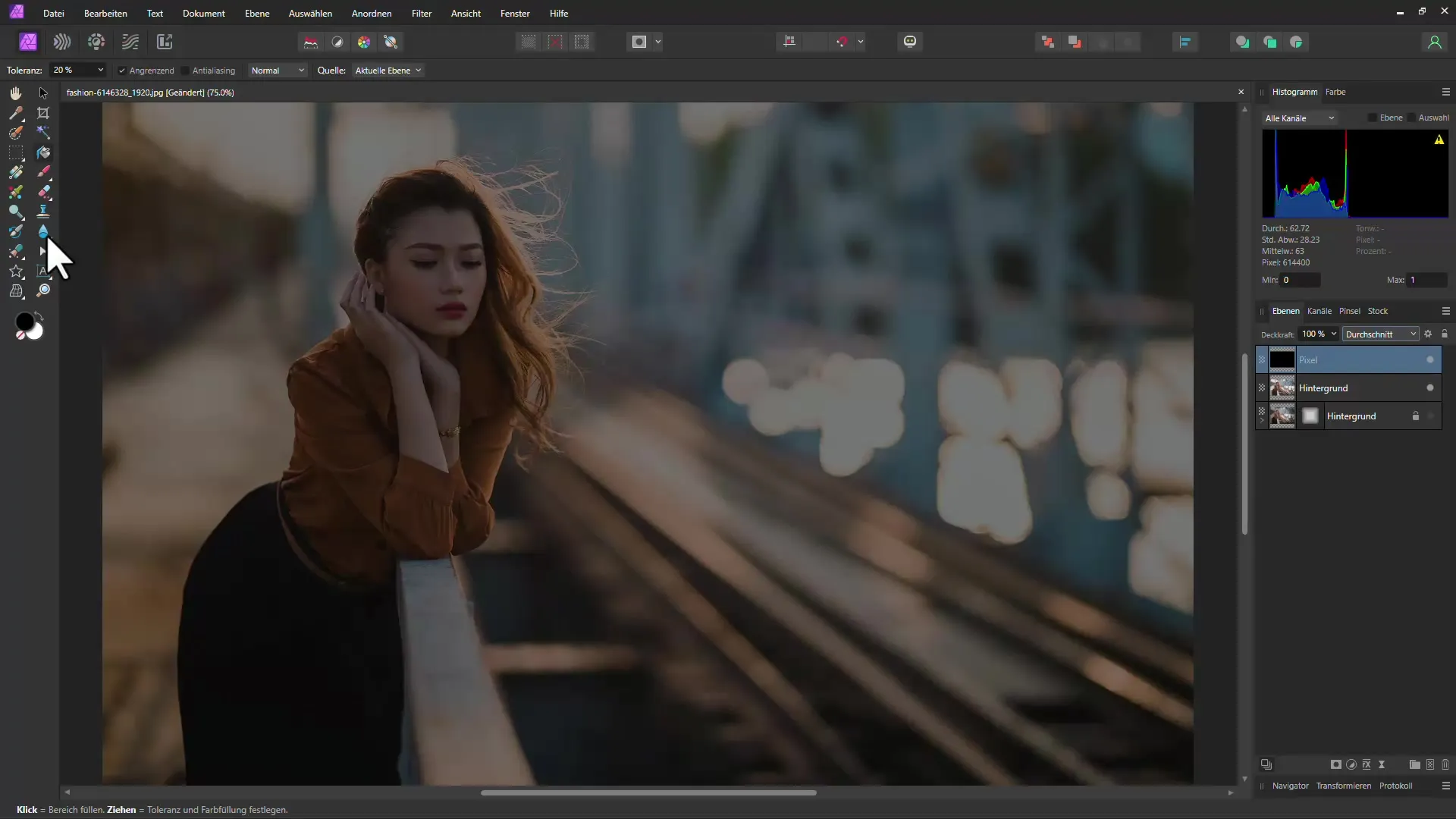Image resolution: width=1456 pixels, height=819 pixels.
Task: Select the Clone Stamp tool
Action: click(x=43, y=212)
